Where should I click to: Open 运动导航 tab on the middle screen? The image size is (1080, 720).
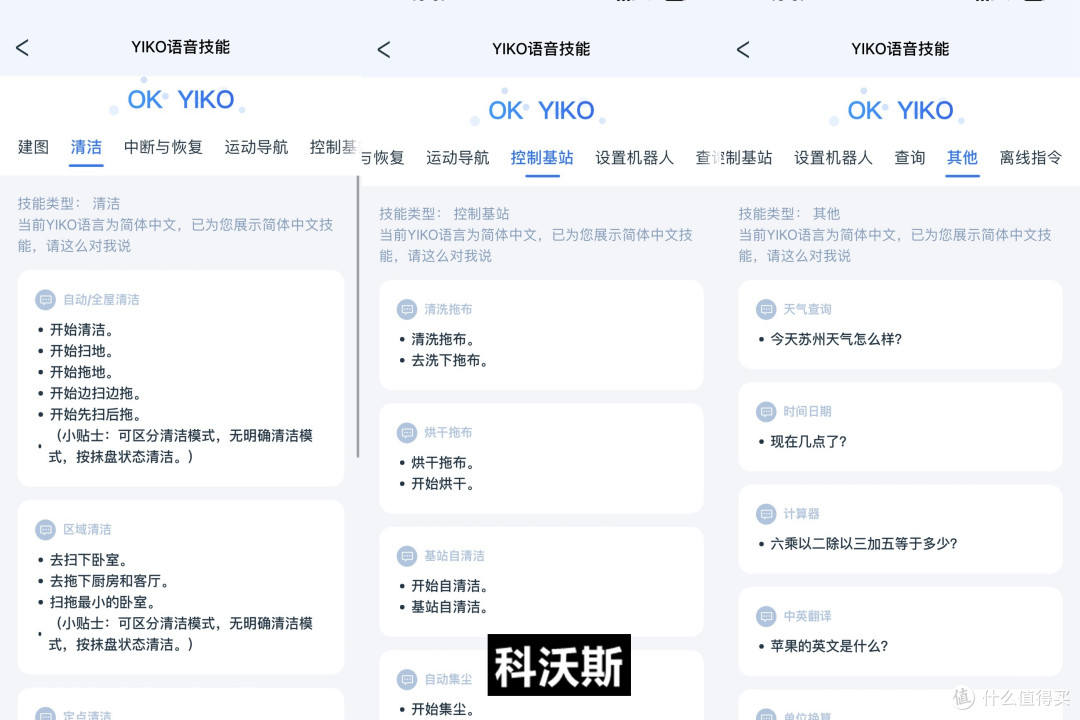(x=457, y=158)
